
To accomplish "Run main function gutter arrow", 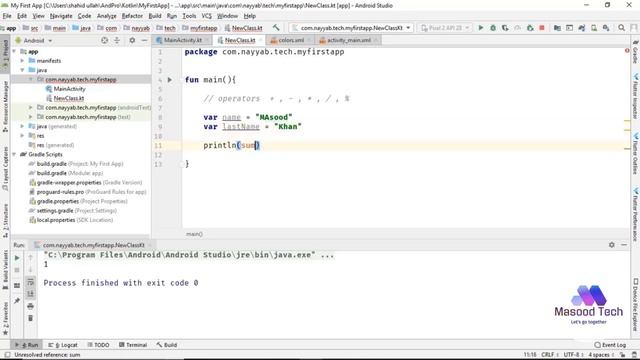I will click(x=170, y=80).
